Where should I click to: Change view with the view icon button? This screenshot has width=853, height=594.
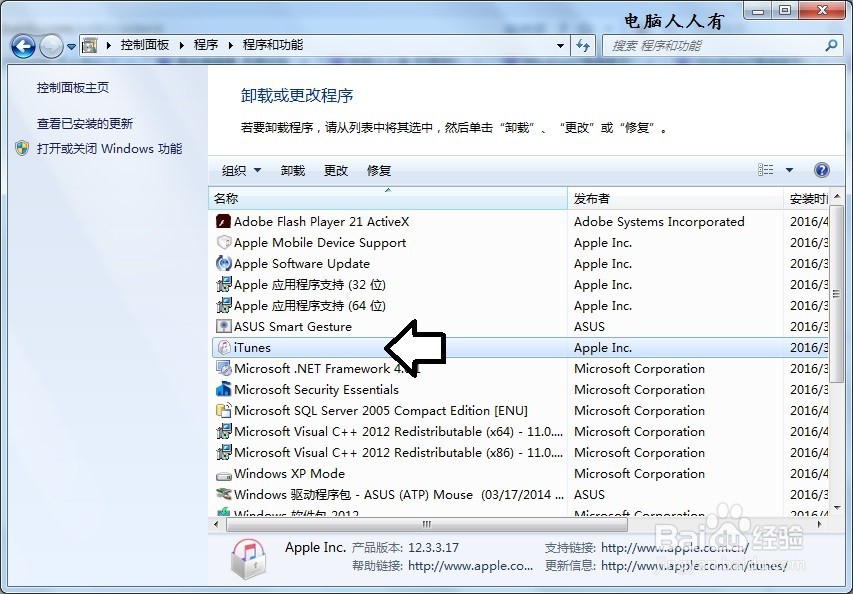[765, 170]
